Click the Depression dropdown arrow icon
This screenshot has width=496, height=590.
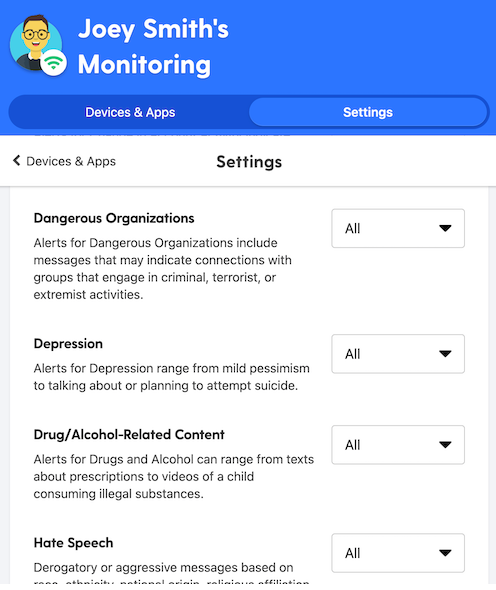(445, 354)
